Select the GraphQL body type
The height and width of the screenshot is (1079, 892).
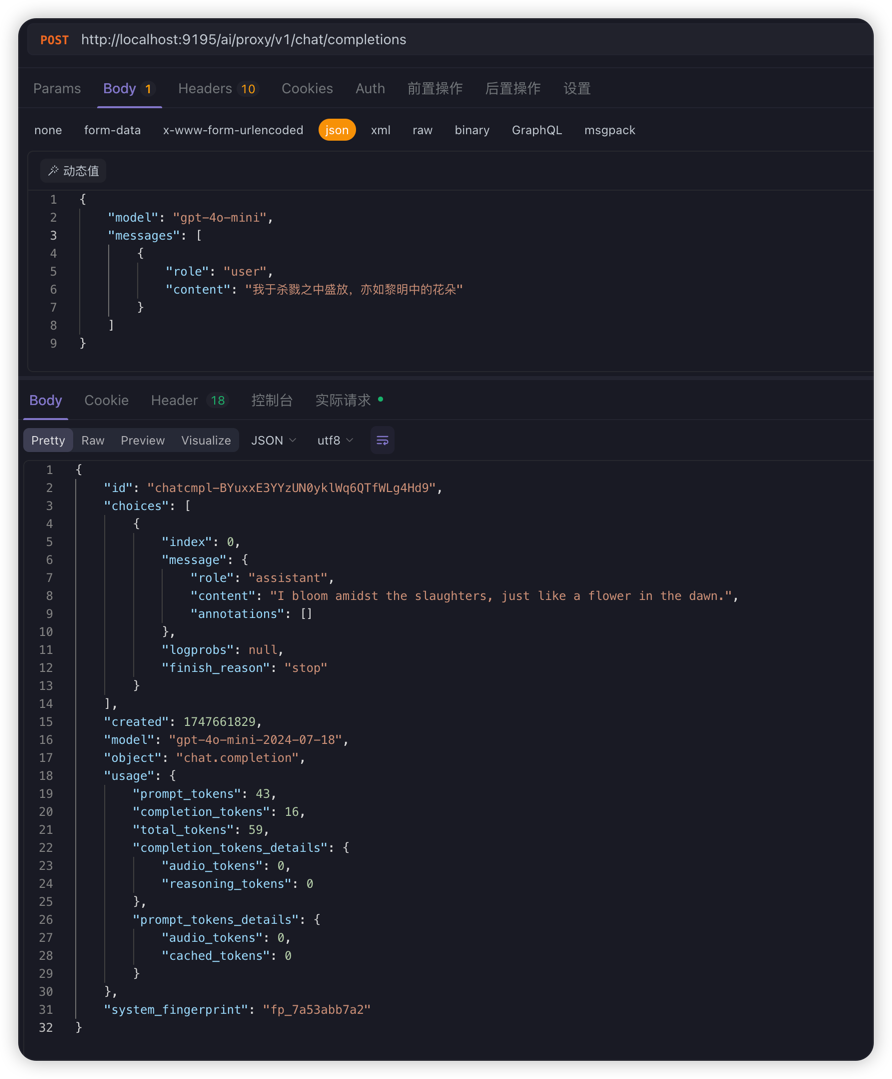tap(536, 130)
